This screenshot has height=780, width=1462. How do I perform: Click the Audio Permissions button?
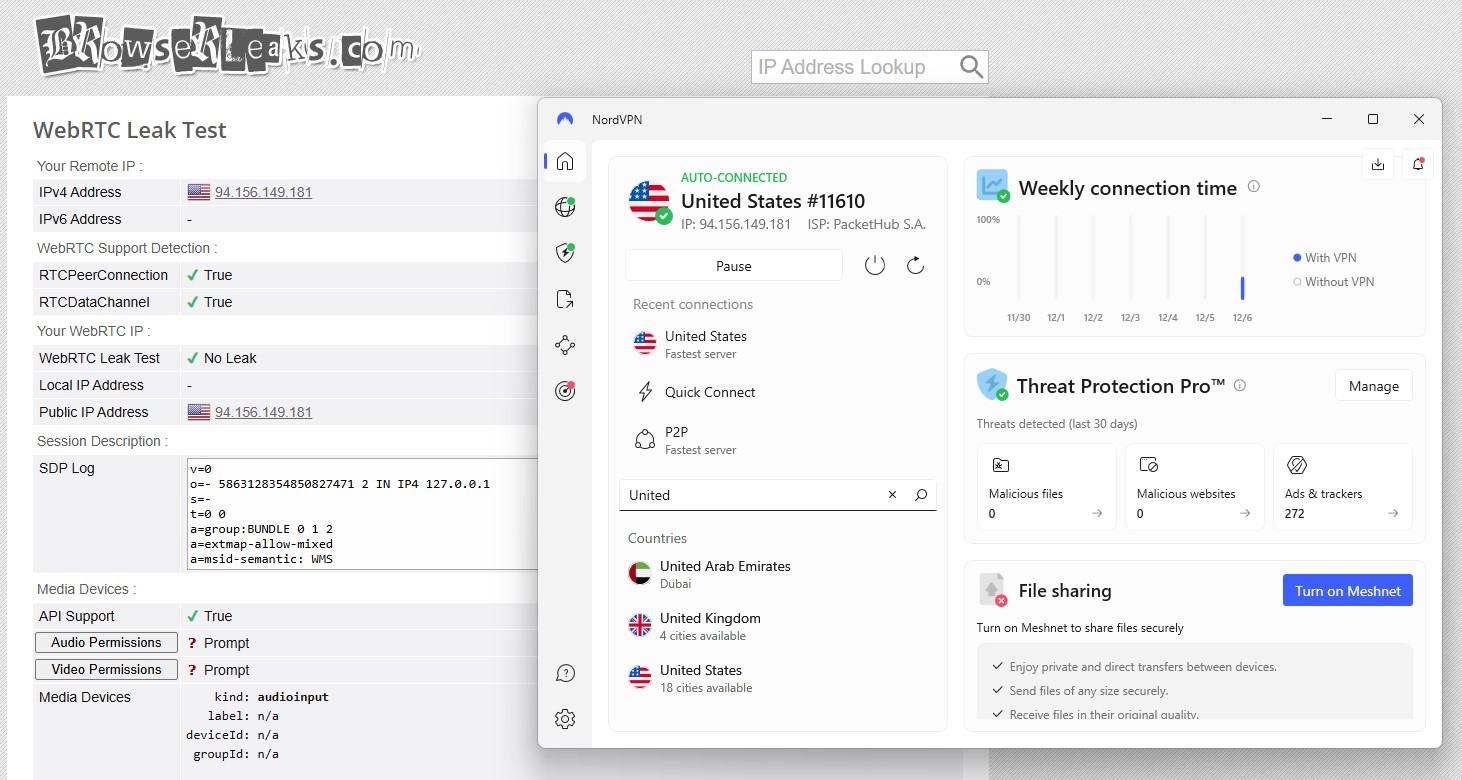point(106,643)
